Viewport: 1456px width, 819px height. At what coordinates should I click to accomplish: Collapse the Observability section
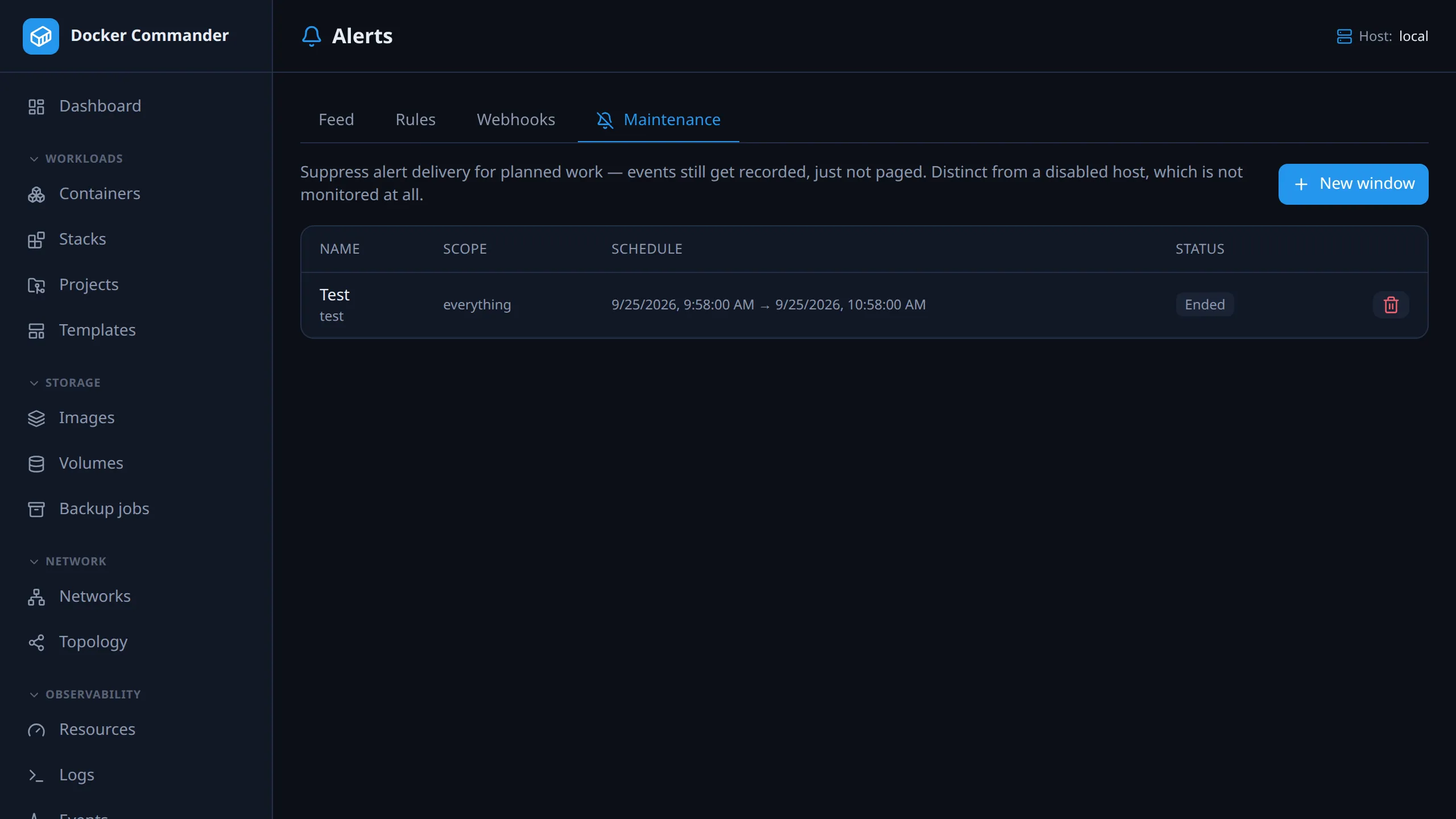click(x=84, y=694)
